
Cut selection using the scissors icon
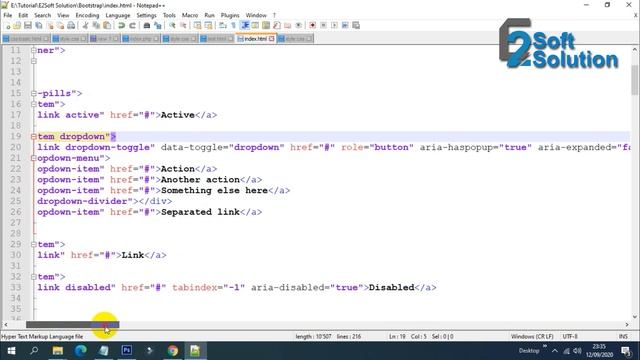pyautogui.click(x=85, y=25)
